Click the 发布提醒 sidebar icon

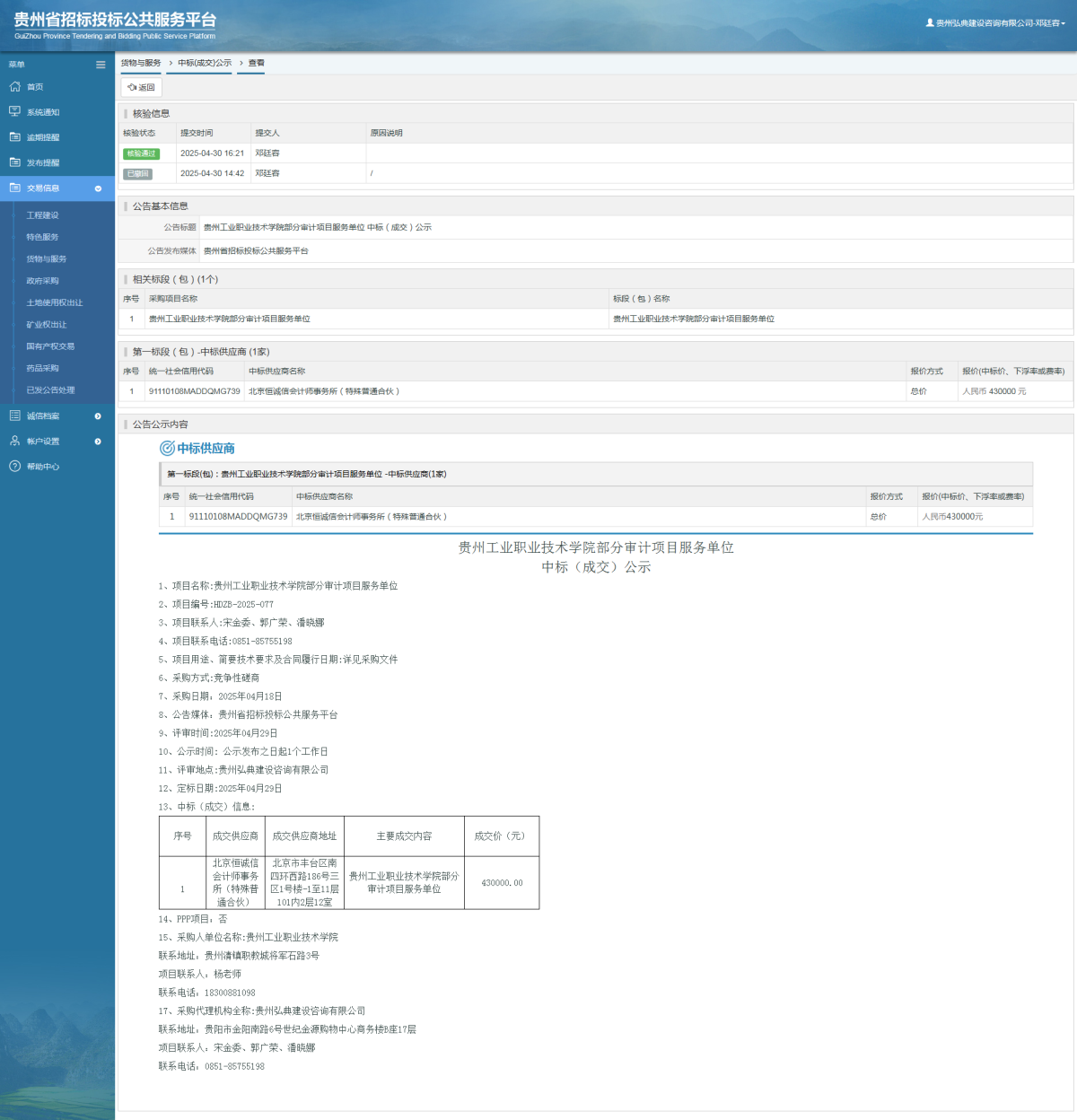[14, 162]
